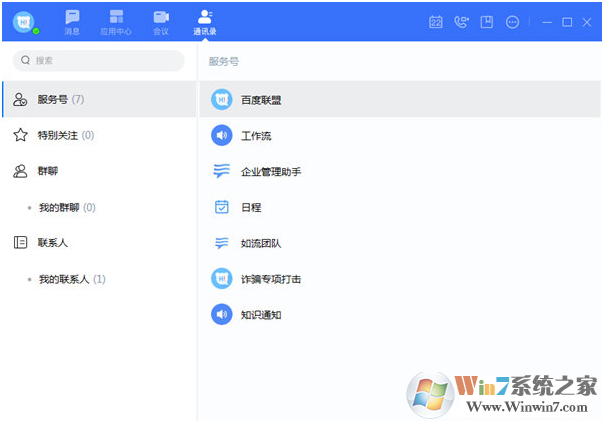Click the 工作流 speaker icon

pyautogui.click(x=221, y=135)
